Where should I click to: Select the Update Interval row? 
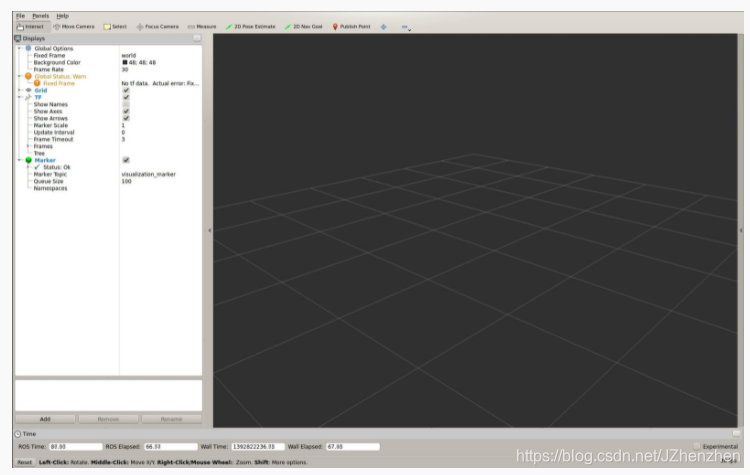pos(108,132)
